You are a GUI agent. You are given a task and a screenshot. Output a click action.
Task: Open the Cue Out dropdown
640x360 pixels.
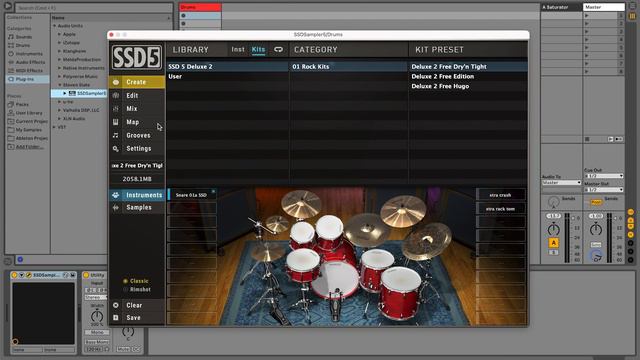coord(604,176)
